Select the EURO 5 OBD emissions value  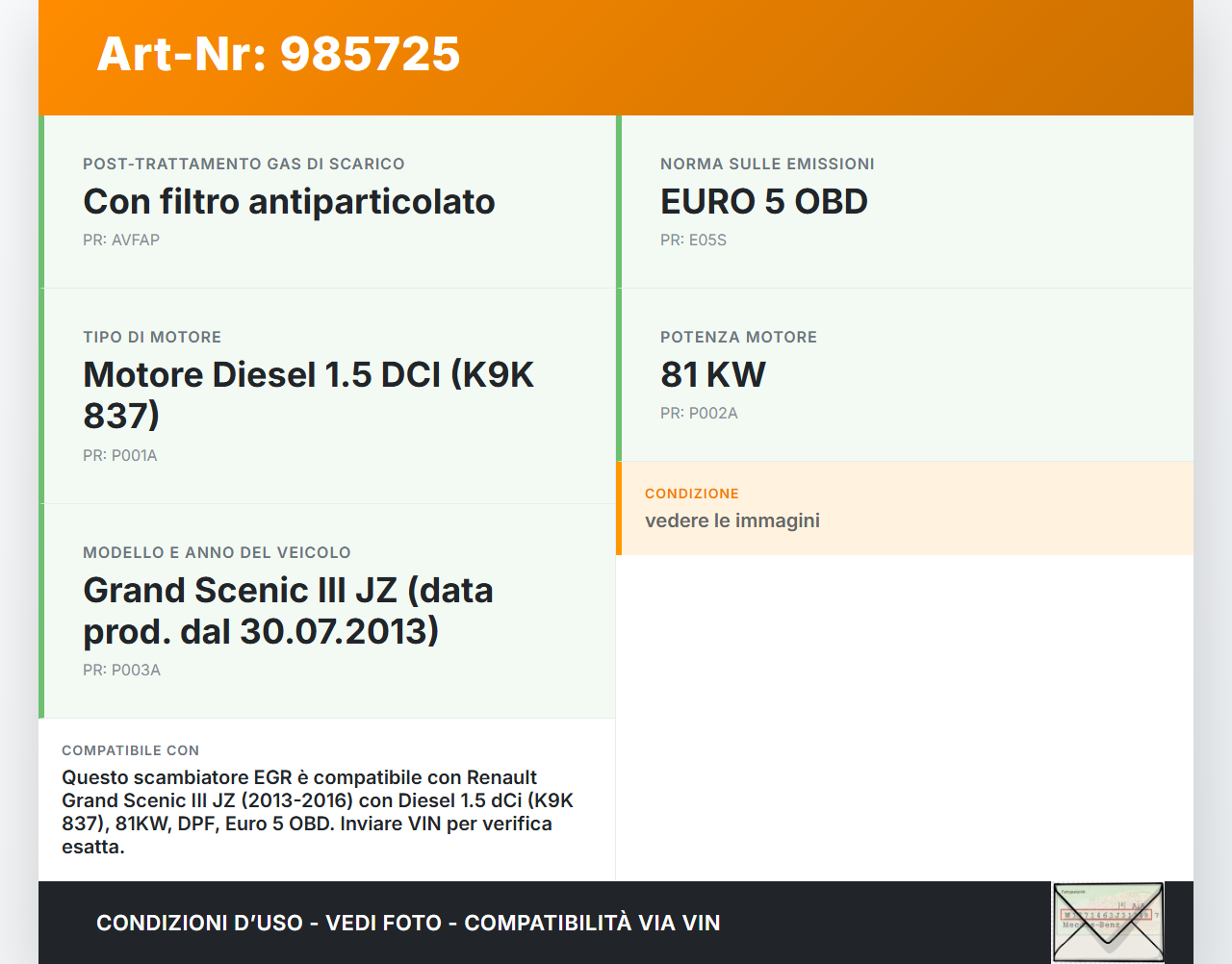tap(764, 201)
